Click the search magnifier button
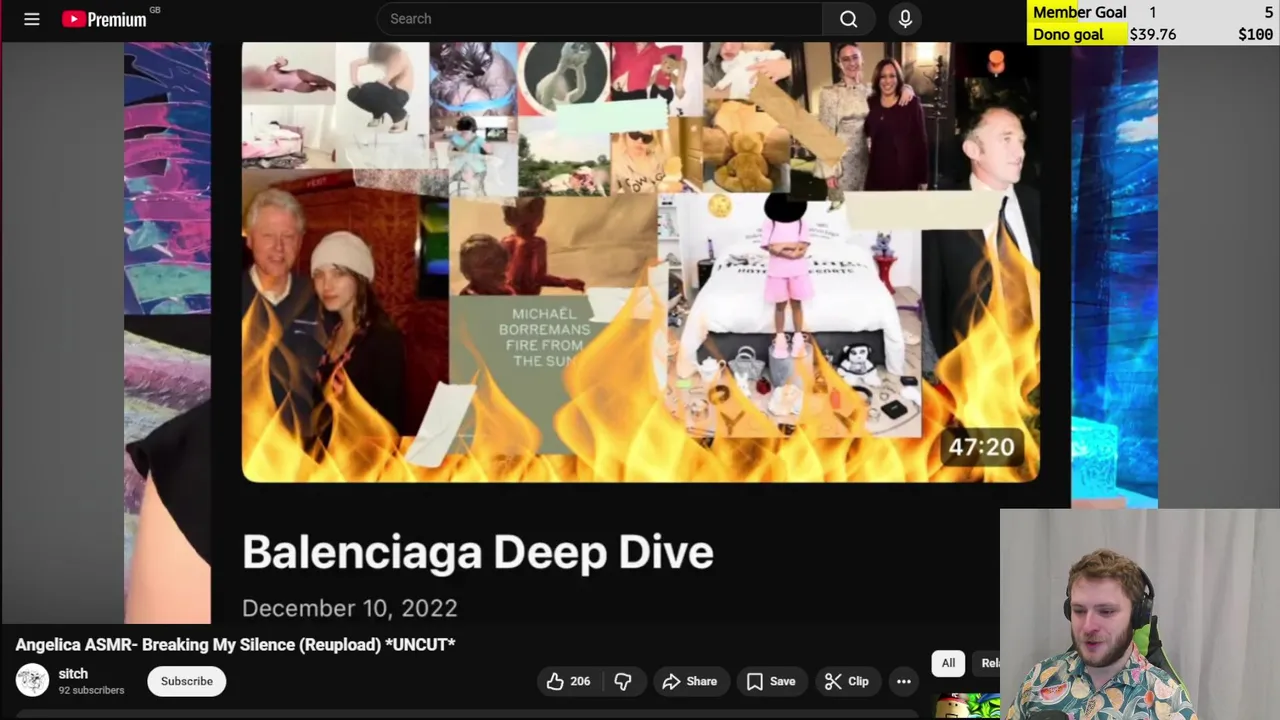1280x720 pixels. click(x=848, y=19)
